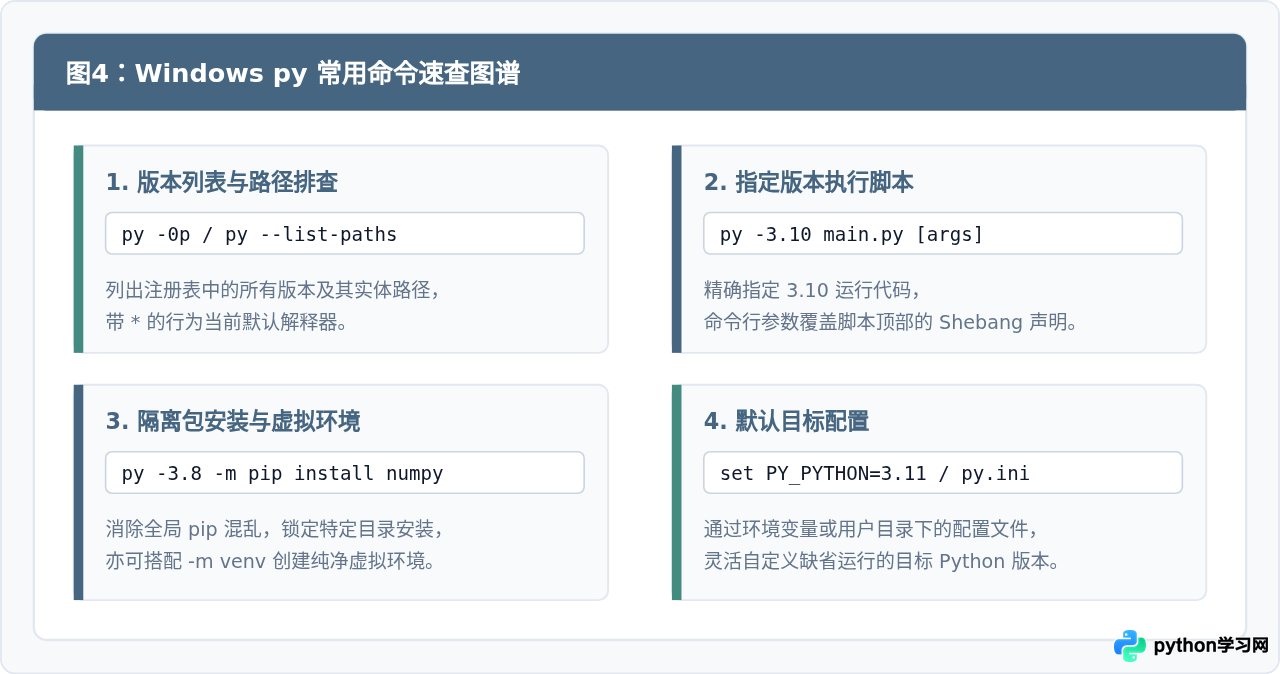Click the line '灵活自定义缺省运行的目标 Python 版本。'
The width and height of the screenshot is (1280, 674).
(882, 561)
